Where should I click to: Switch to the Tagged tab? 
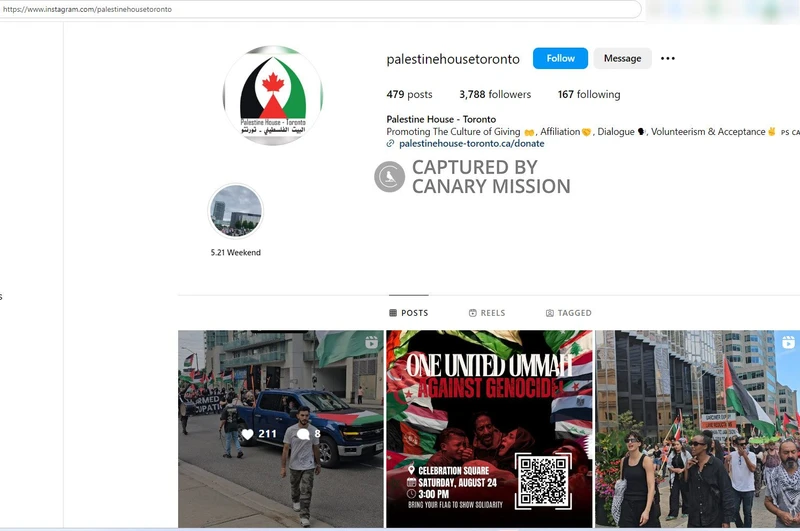click(568, 313)
